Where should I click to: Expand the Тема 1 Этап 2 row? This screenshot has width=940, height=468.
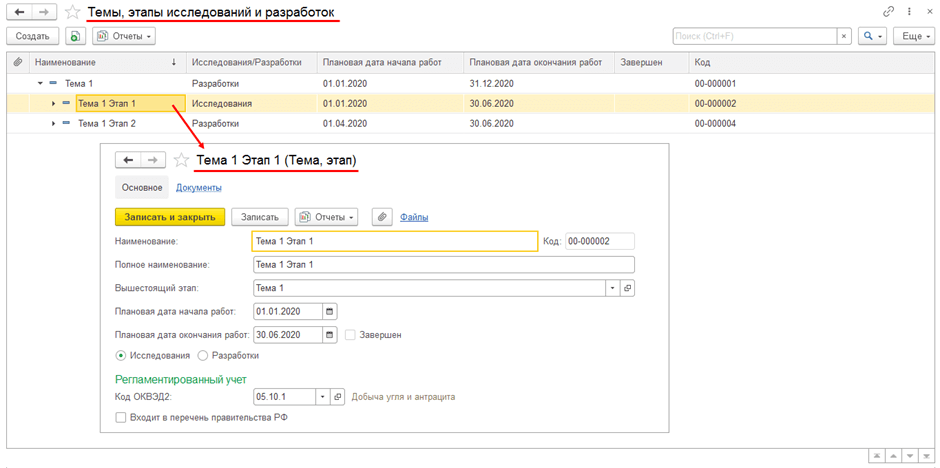pyautogui.click(x=54, y=123)
